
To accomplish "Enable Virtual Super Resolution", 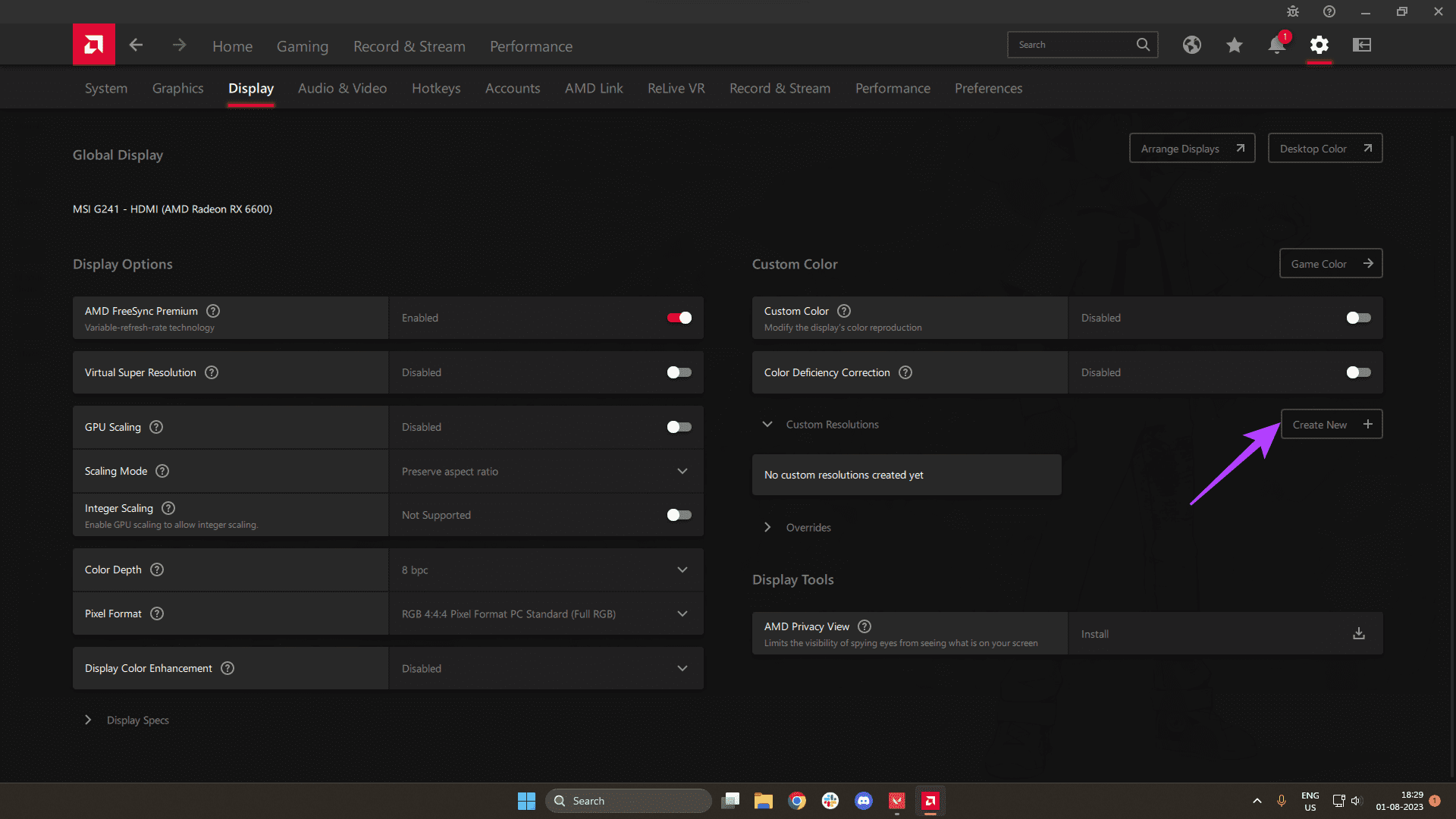I will (x=679, y=372).
